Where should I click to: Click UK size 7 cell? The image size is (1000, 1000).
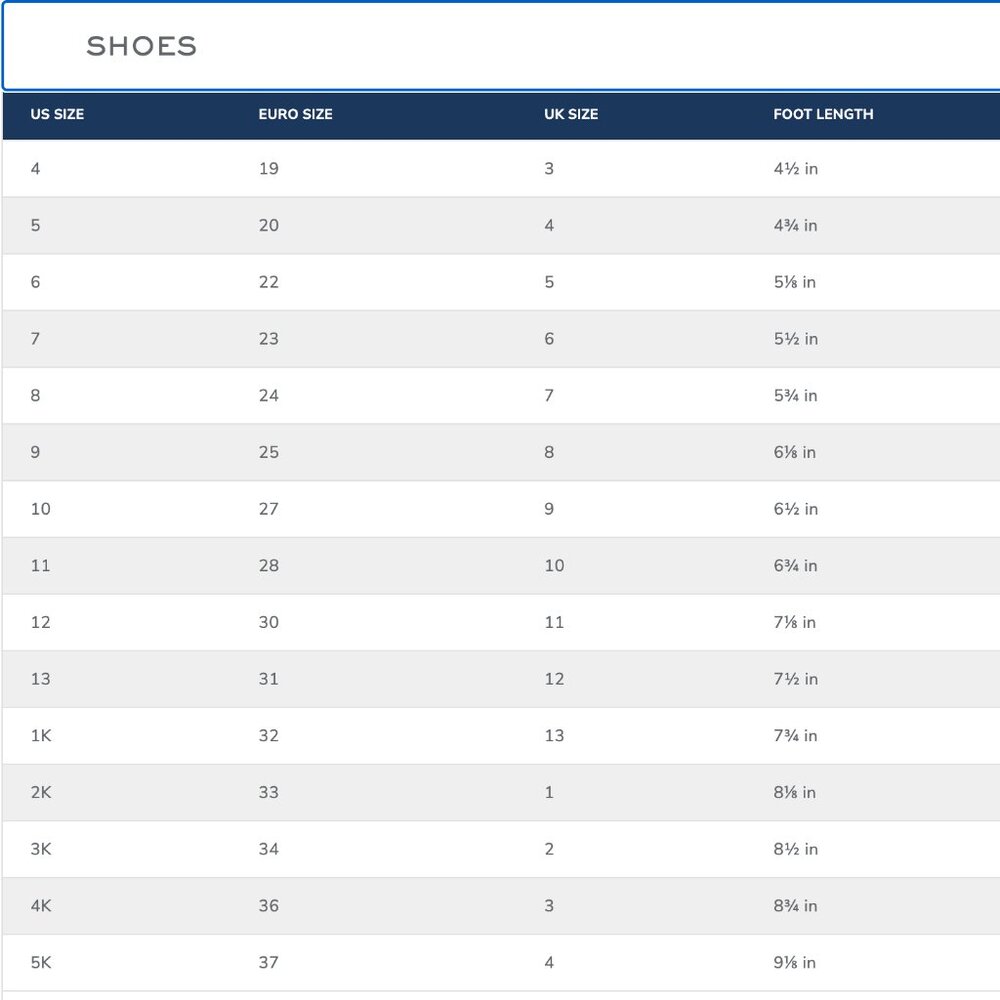(x=549, y=395)
